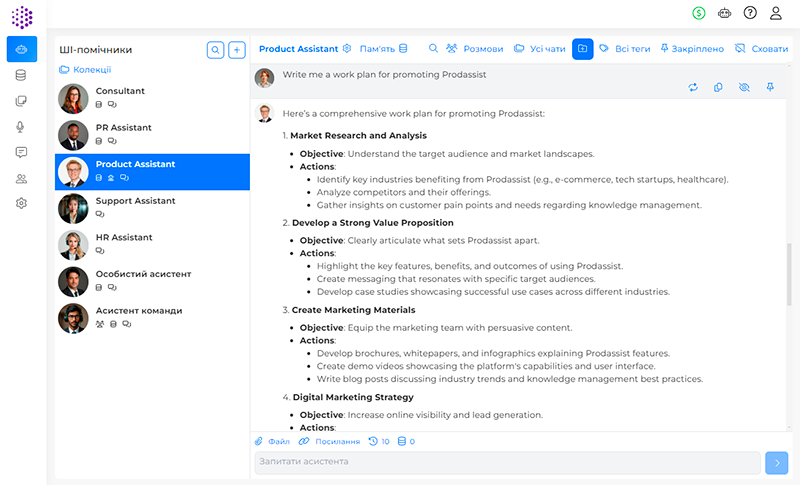Pin the message using pin icon
The image size is (800, 485).
[x=770, y=88]
